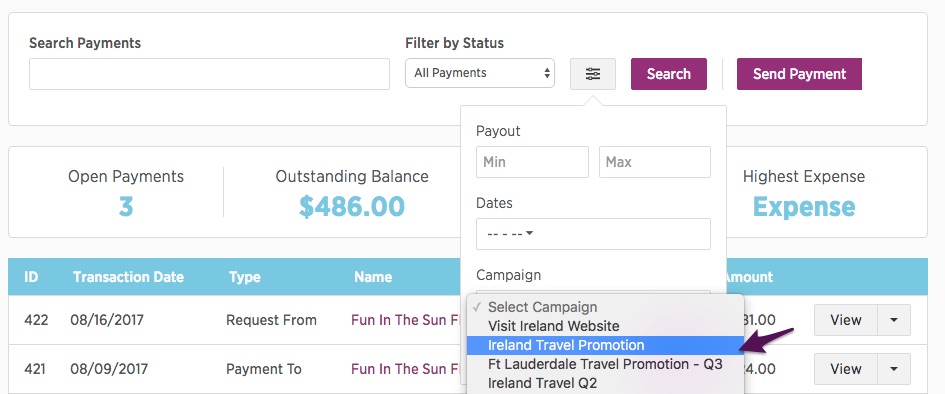Expand the arrow menu beside View for 421
This screenshot has width=945, height=394.
pyautogui.click(x=894, y=369)
